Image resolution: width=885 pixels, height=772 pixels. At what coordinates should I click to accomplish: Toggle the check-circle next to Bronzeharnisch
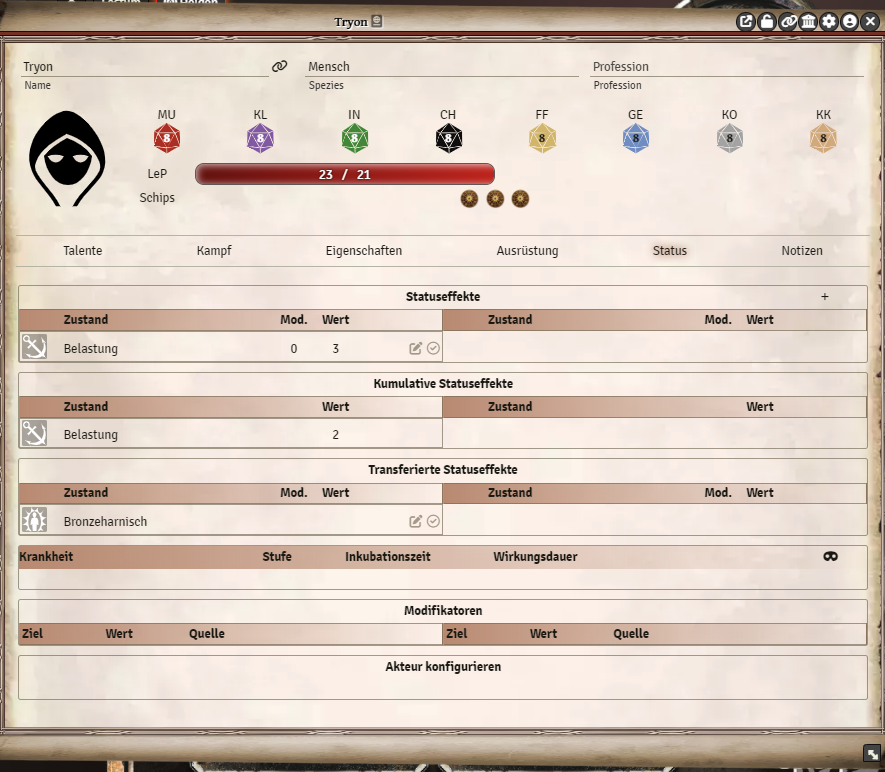(x=432, y=520)
